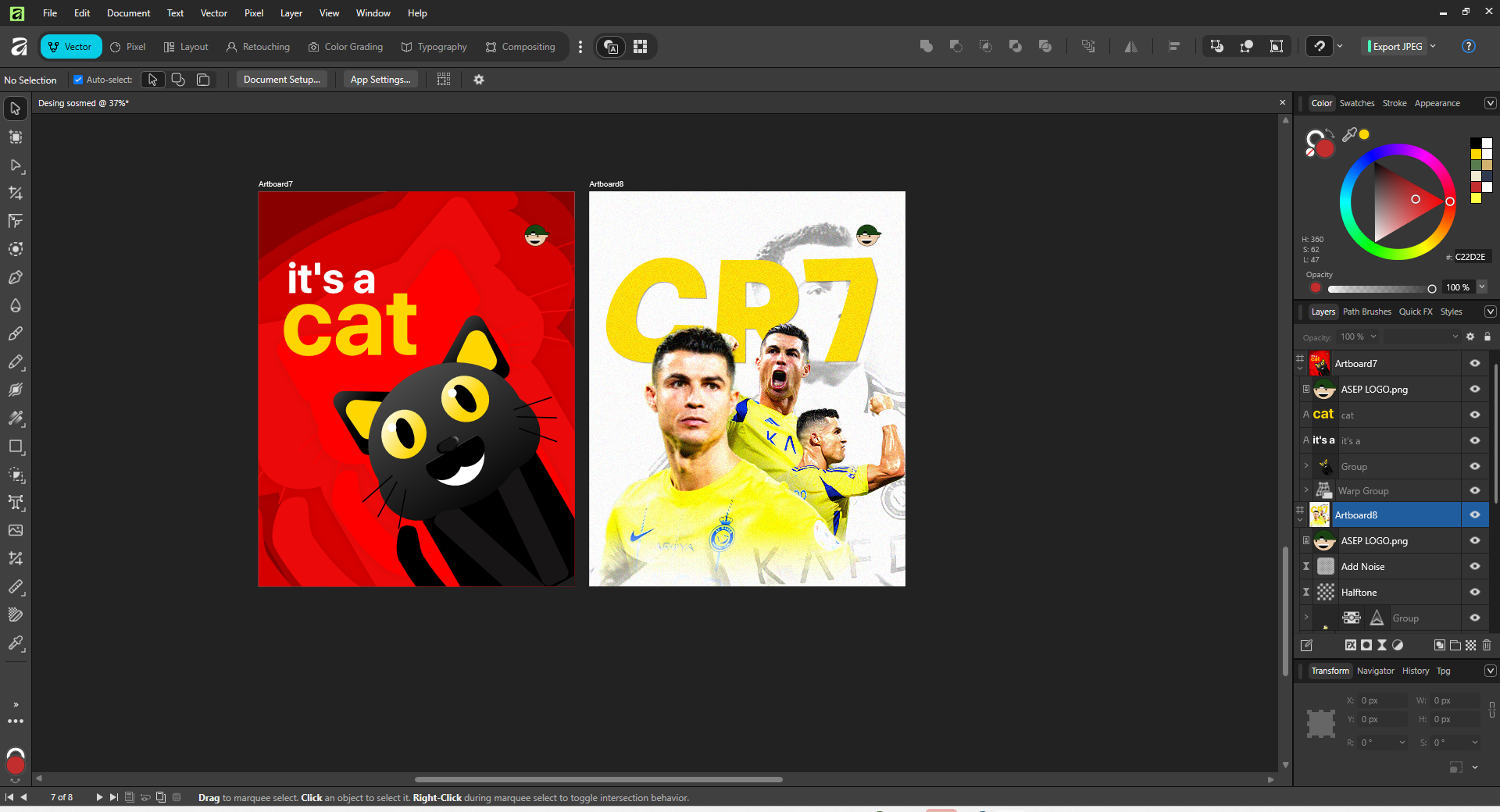Add an adjustment layer half-circle icon
Image resolution: width=1500 pixels, height=812 pixels.
pos(1397,645)
